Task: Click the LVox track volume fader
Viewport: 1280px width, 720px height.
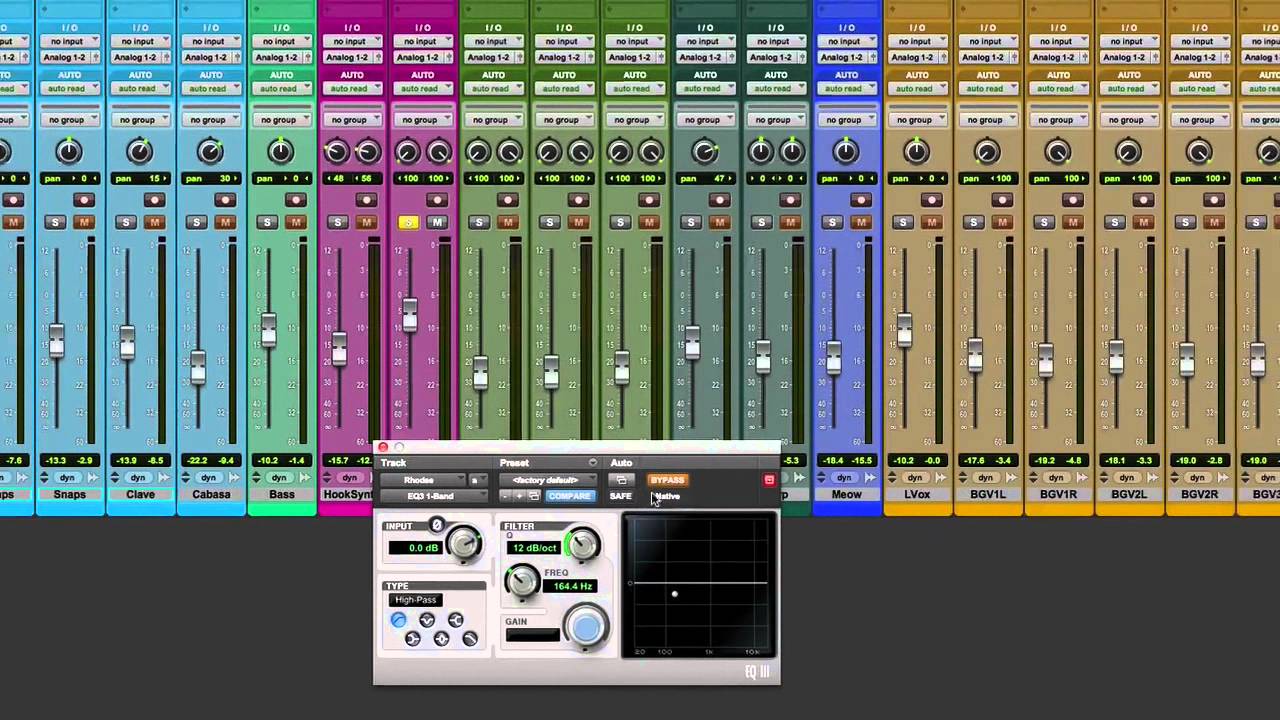Action: [904, 330]
